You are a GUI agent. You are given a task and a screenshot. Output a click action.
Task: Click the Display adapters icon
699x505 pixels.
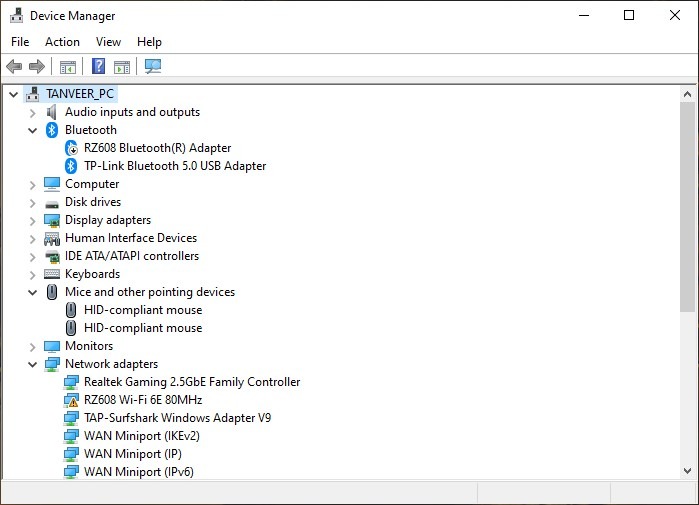52,220
